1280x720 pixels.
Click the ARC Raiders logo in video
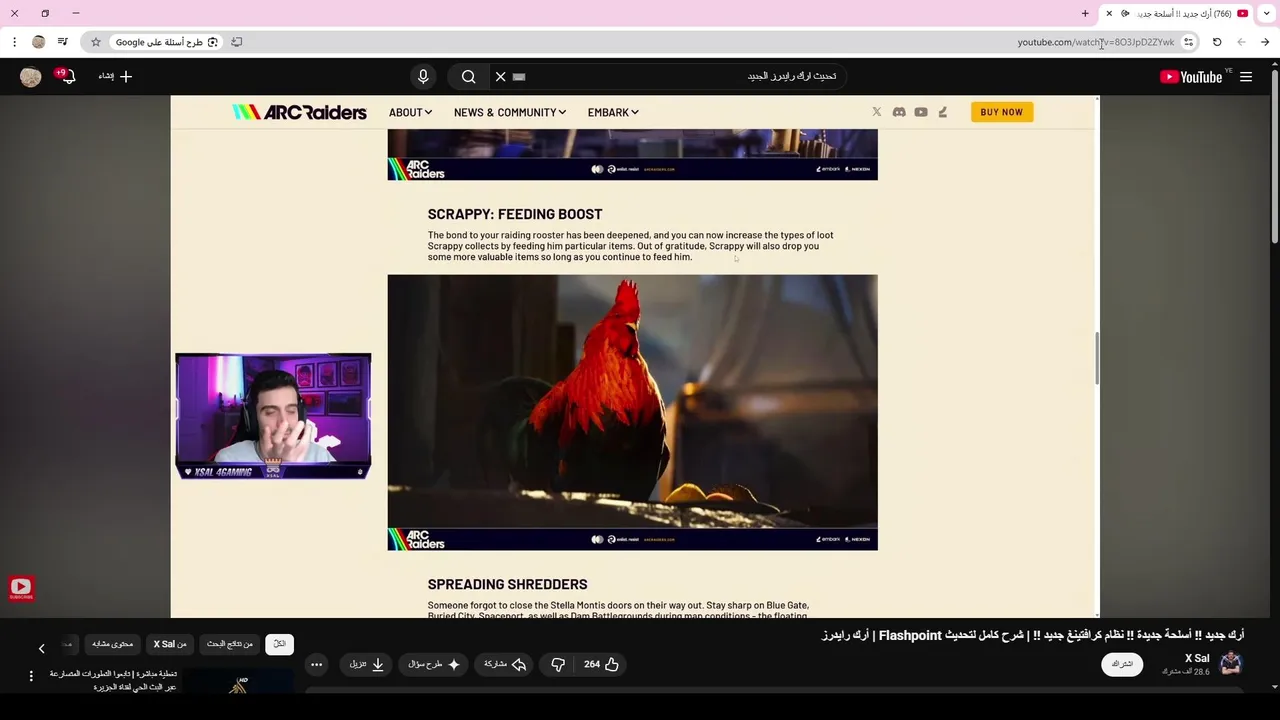click(299, 112)
